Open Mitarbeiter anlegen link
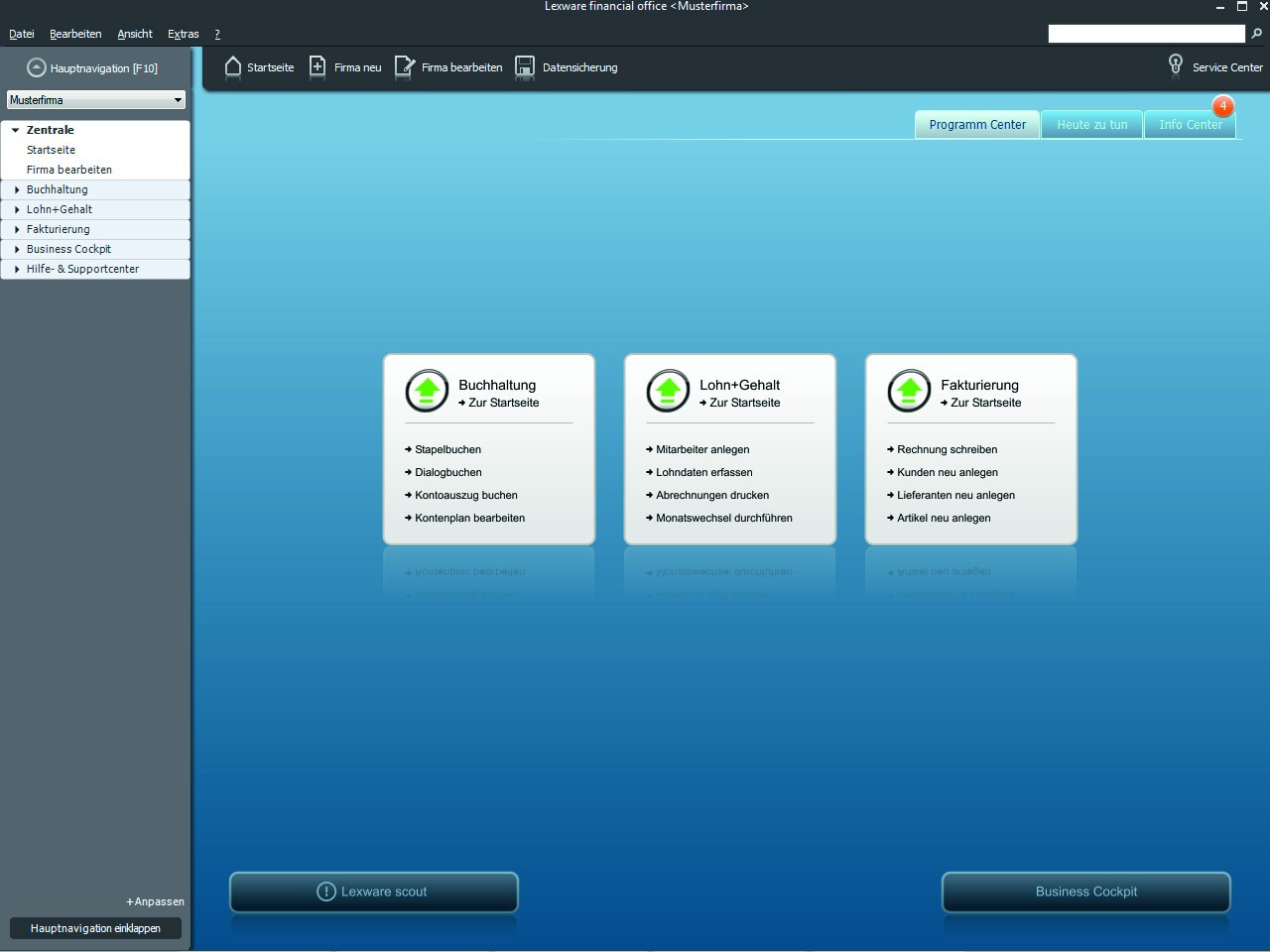The height and width of the screenshot is (952, 1270). coord(698,449)
